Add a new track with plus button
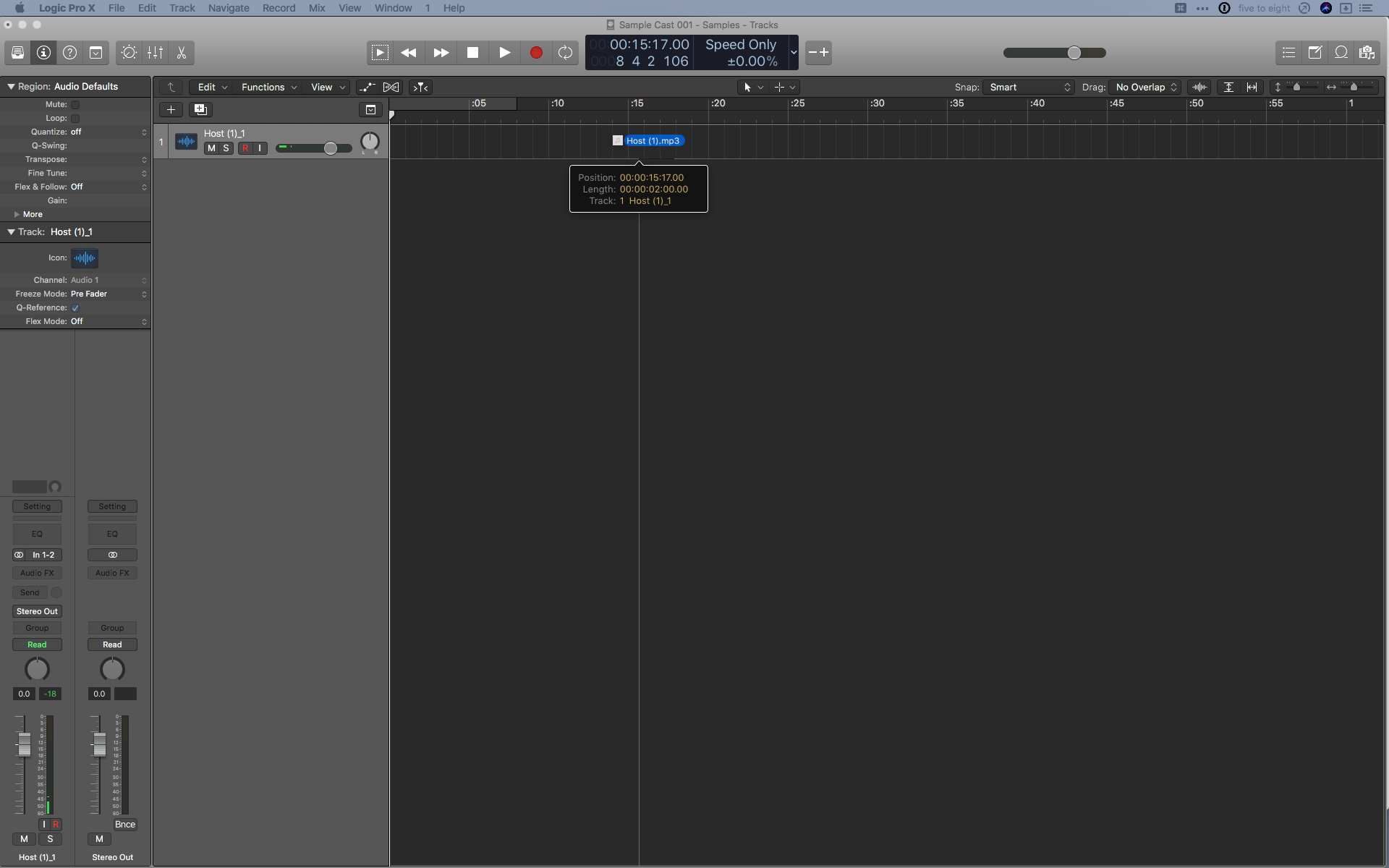The image size is (1389, 868). point(171,110)
